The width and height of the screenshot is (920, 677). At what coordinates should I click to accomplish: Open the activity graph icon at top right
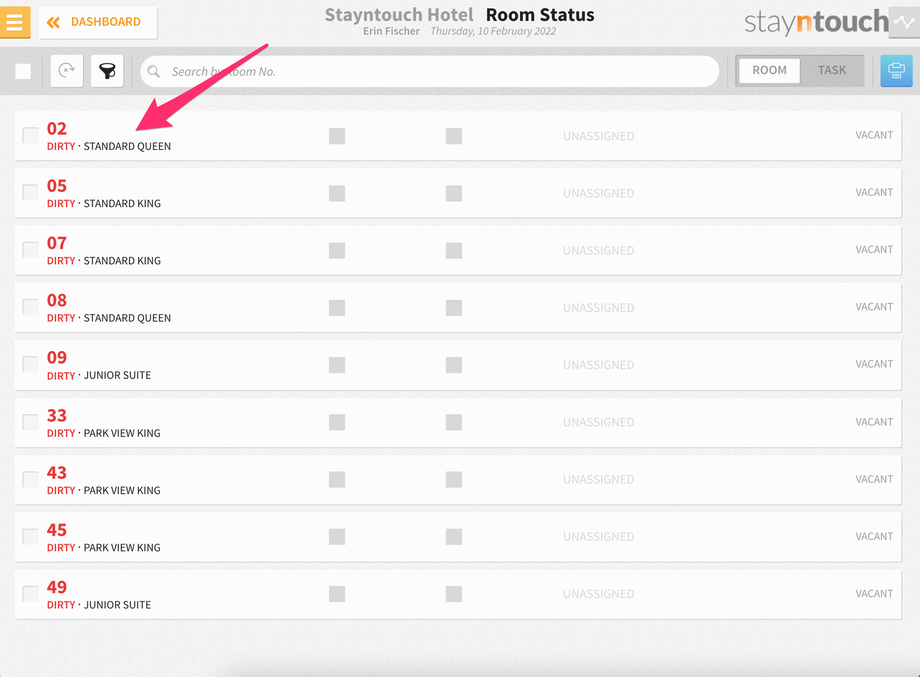click(904, 22)
